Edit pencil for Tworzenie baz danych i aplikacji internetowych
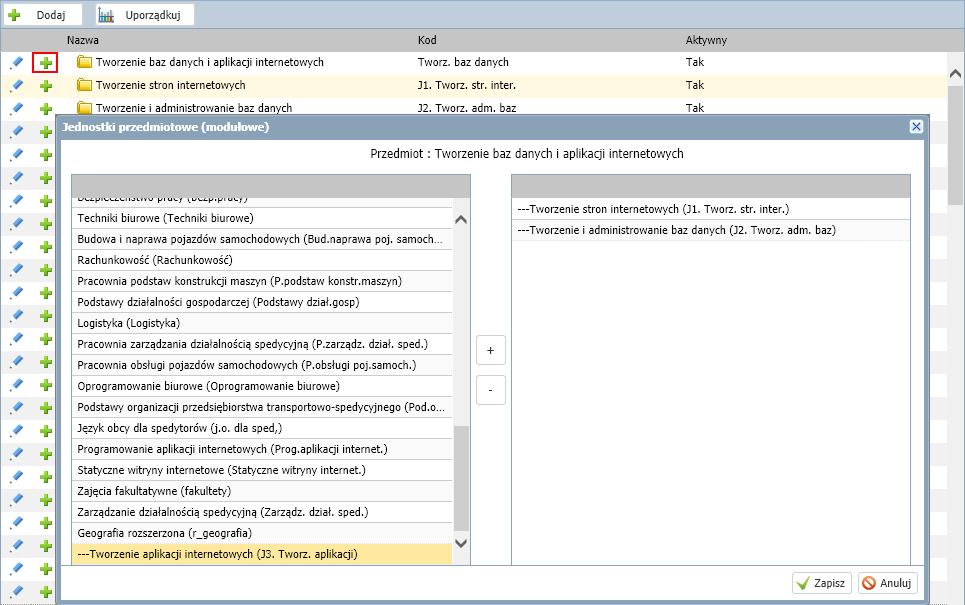This screenshot has width=965, height=605. click(x=17, y=62)
